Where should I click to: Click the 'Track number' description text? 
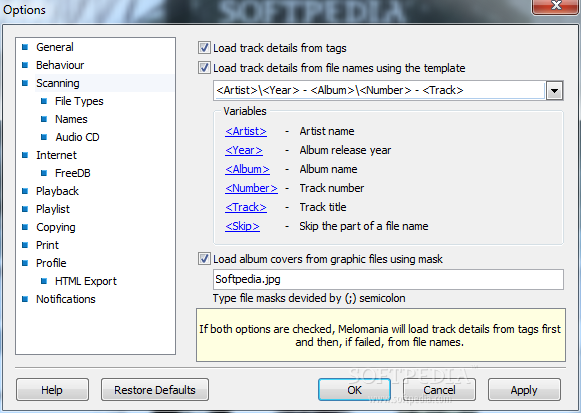pos(332,188)
